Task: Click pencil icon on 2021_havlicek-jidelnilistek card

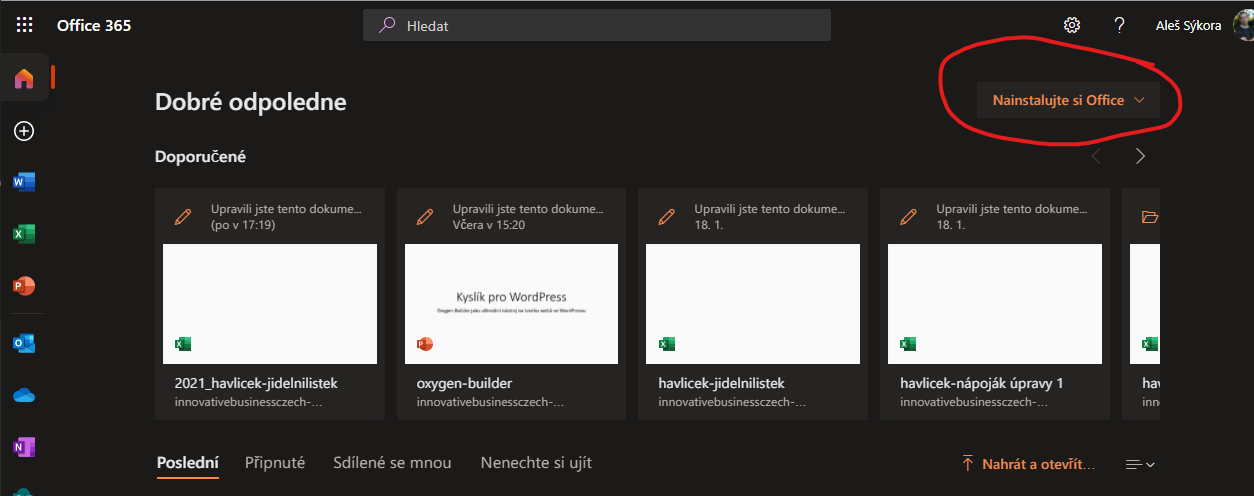Action: click(183, 216)
